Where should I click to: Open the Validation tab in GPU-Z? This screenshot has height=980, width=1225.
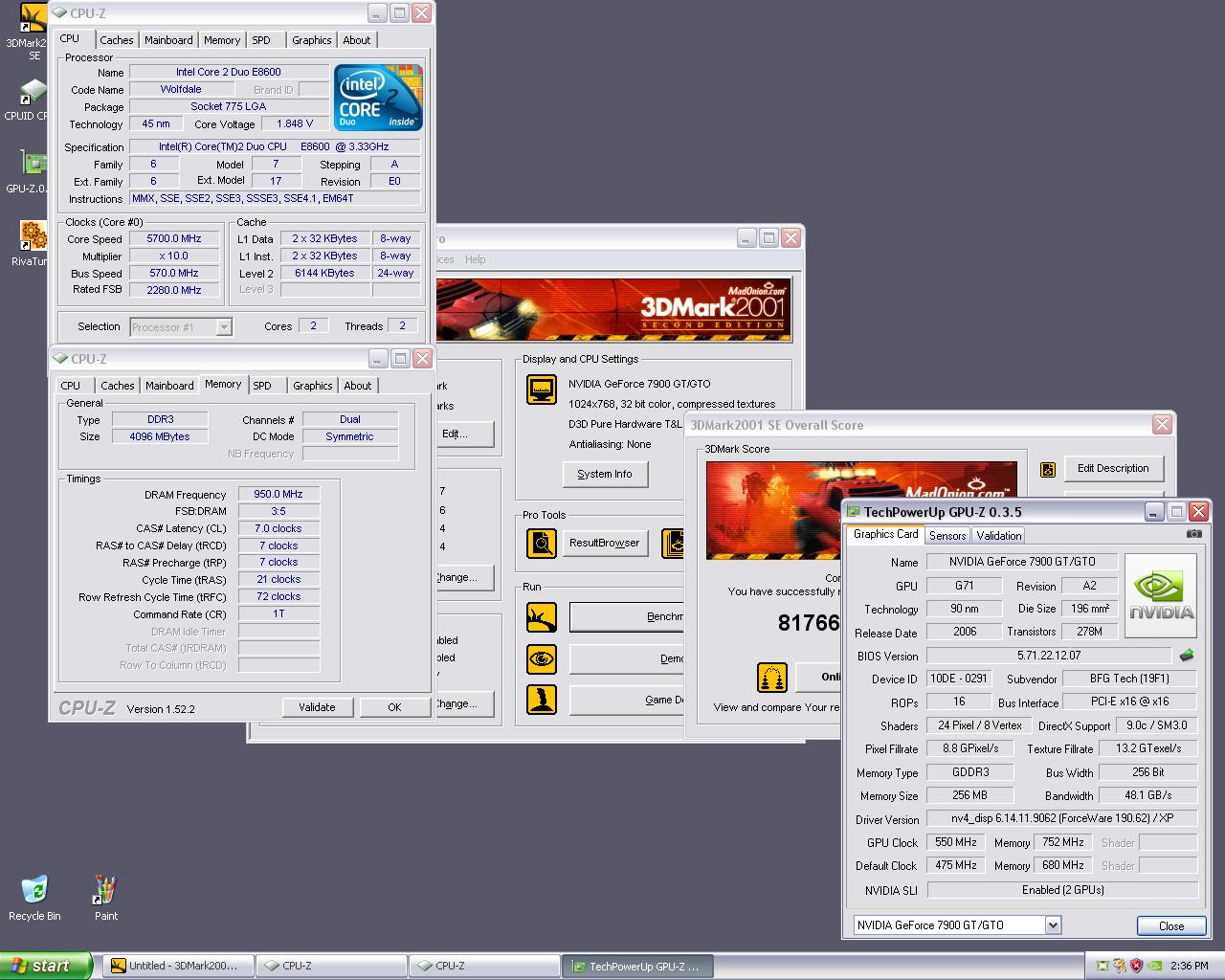click(x=999, y=536)
